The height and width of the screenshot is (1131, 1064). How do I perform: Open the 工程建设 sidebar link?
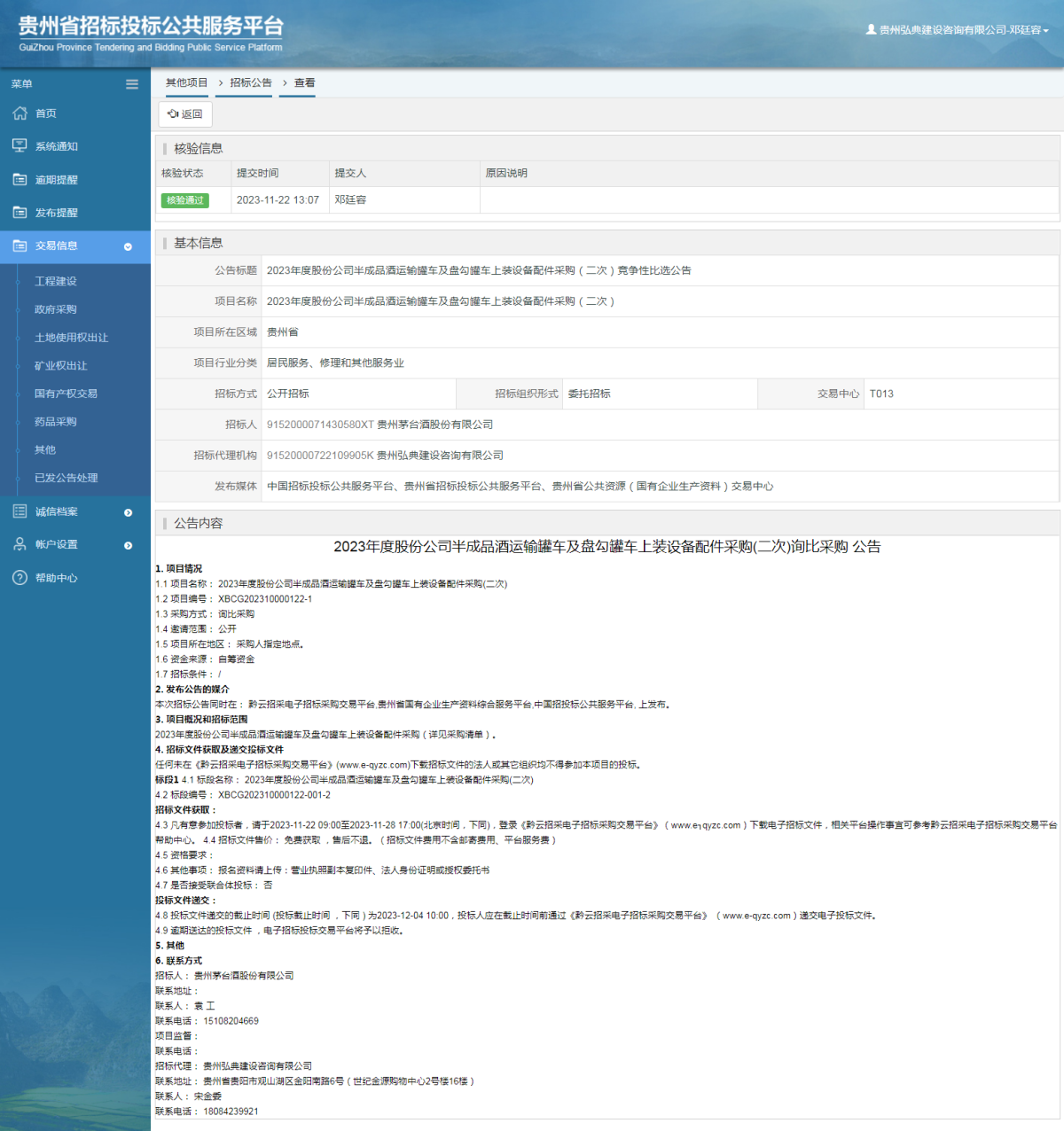click(57, 281)
